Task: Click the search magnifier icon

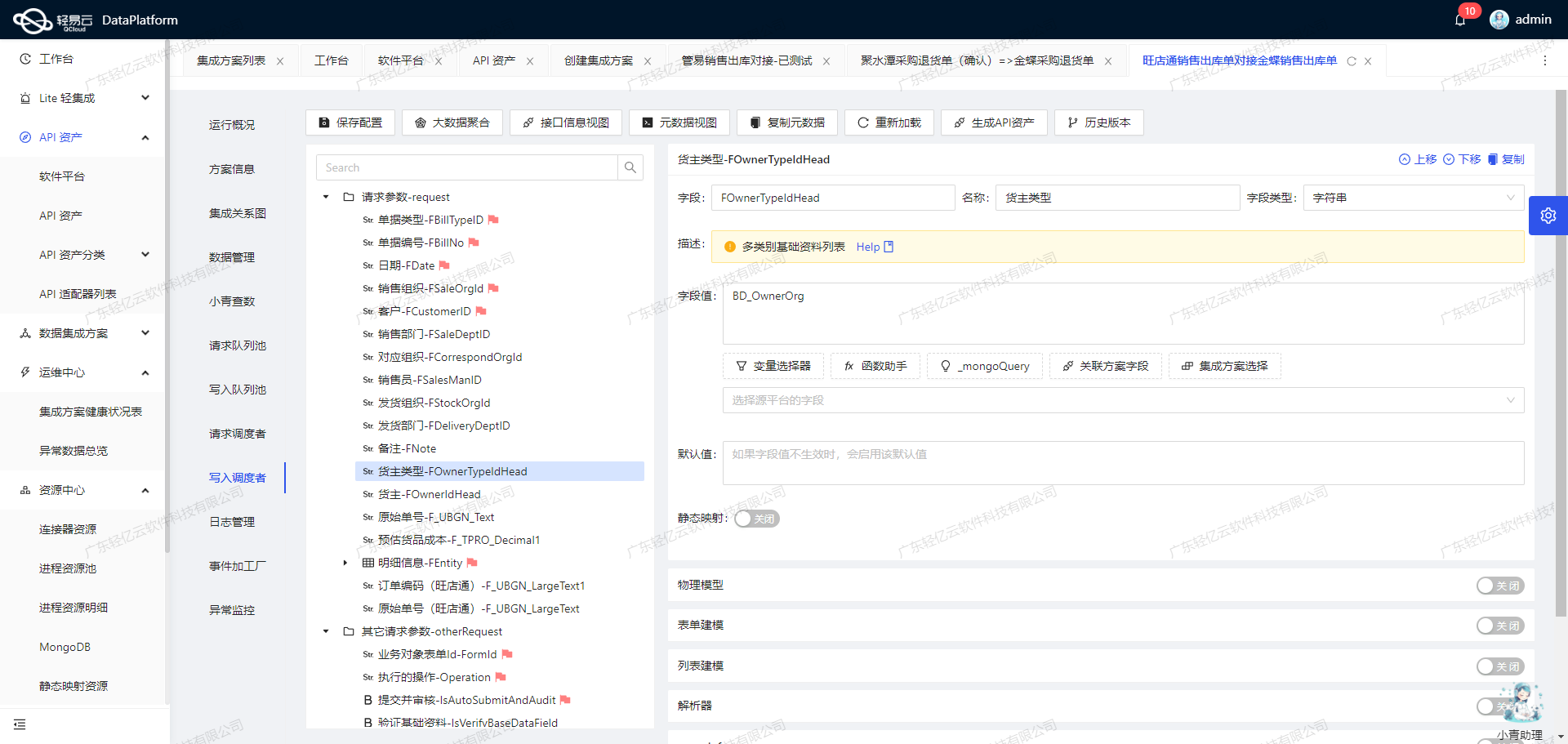Action: [x=630, y=167]
